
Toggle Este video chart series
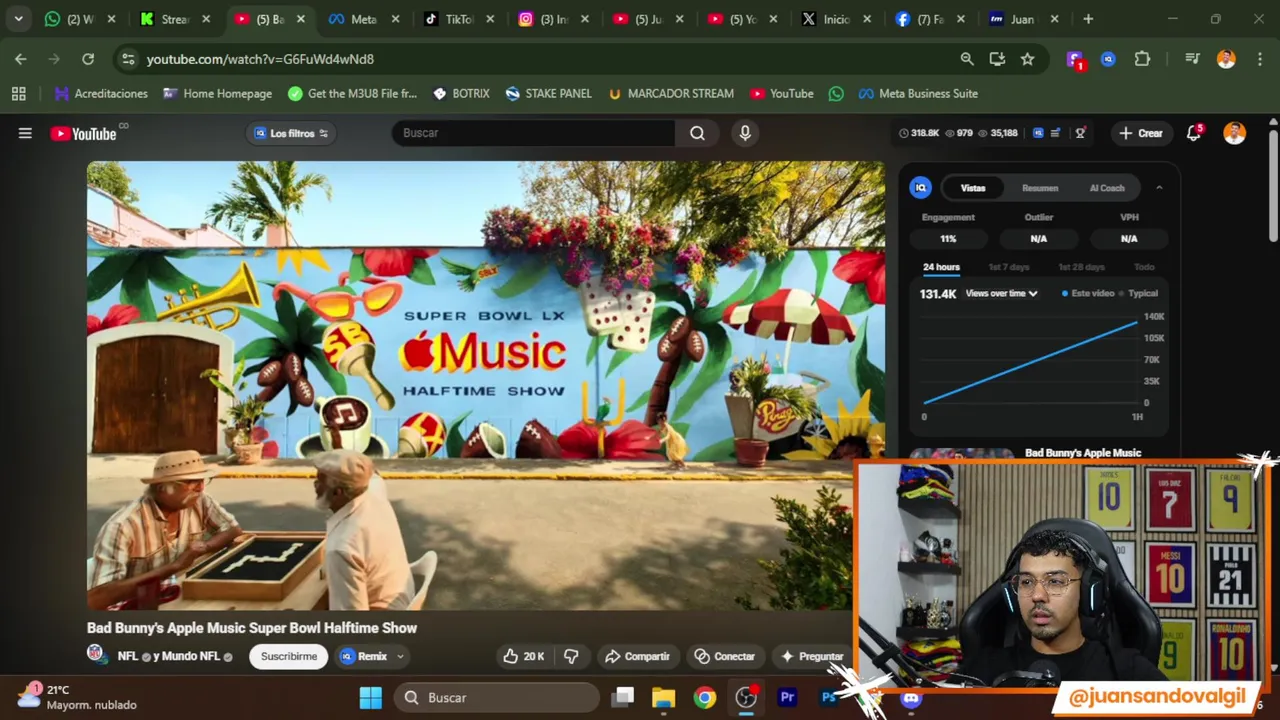pos(1088,293)
